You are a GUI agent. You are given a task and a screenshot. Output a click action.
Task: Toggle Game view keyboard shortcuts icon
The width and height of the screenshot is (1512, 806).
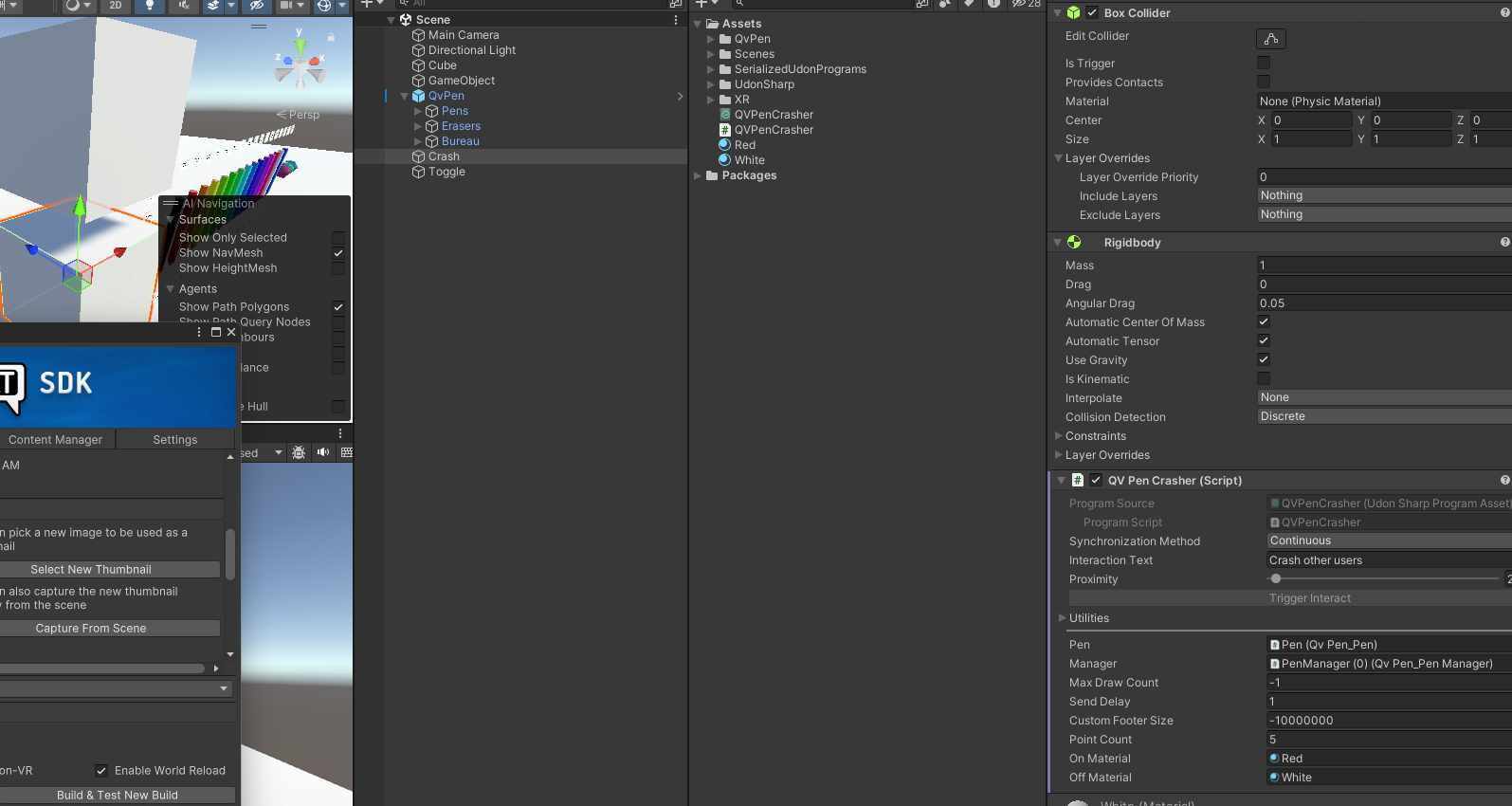click(347, 453)
